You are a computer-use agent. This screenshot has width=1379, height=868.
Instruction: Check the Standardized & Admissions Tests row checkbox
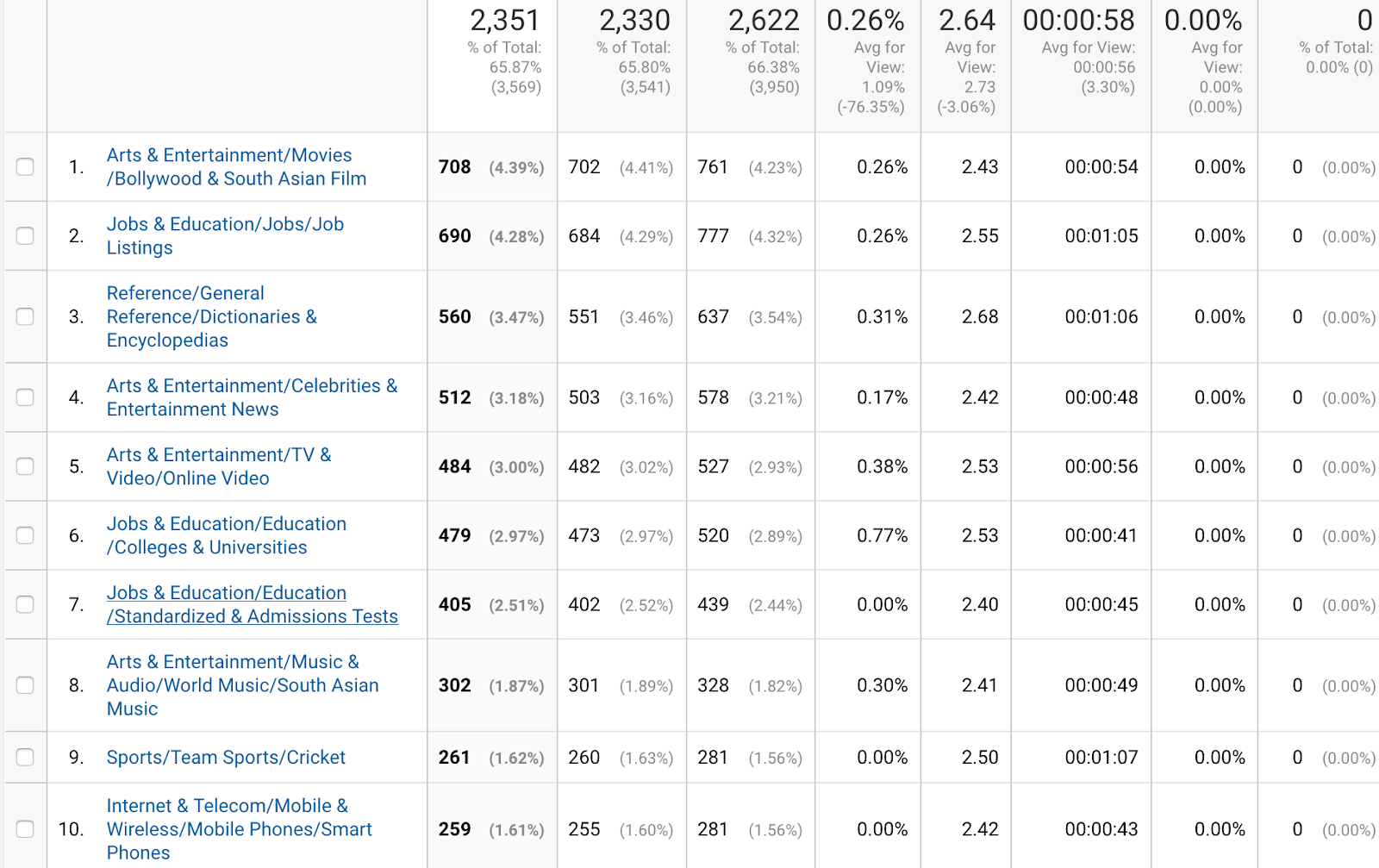pos(25,604)
